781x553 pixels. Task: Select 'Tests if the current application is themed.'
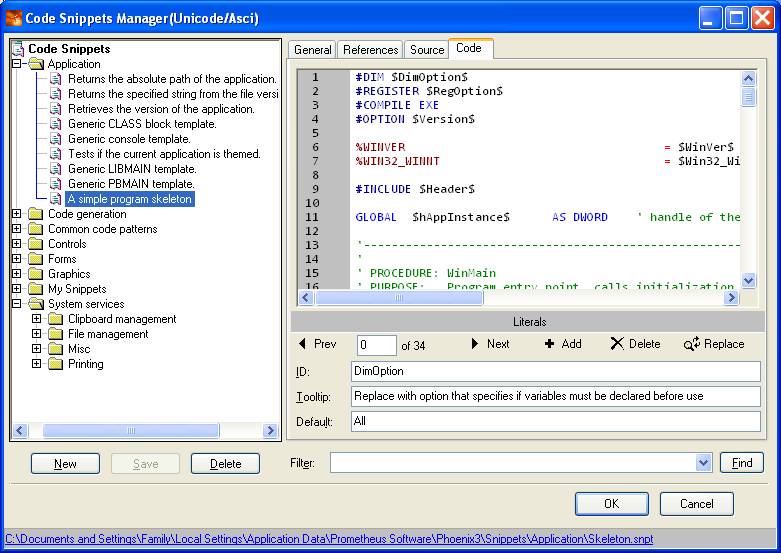[164, 153]
